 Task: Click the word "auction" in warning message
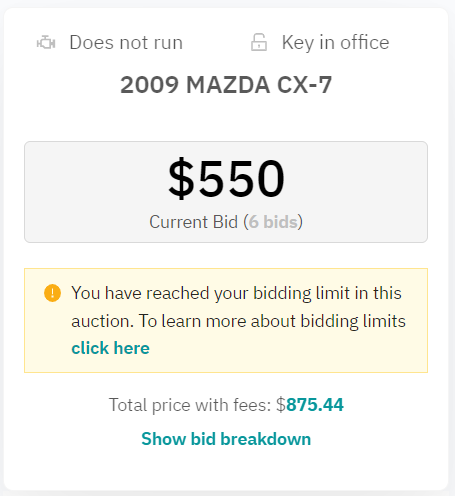tap(100, 321)
